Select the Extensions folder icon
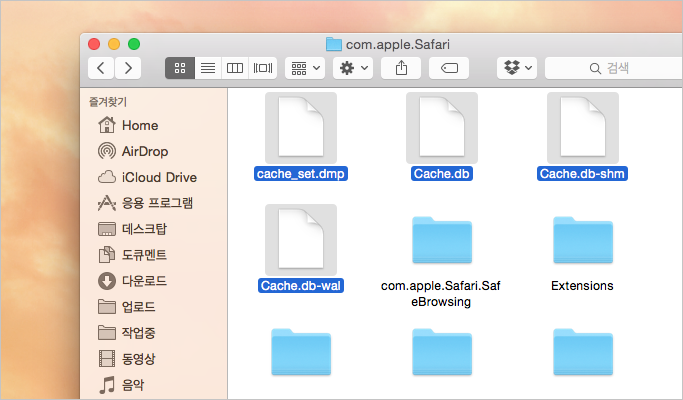The height and width of the screenshot is (400, 683). pyautogui.click(x=583, y=240)
